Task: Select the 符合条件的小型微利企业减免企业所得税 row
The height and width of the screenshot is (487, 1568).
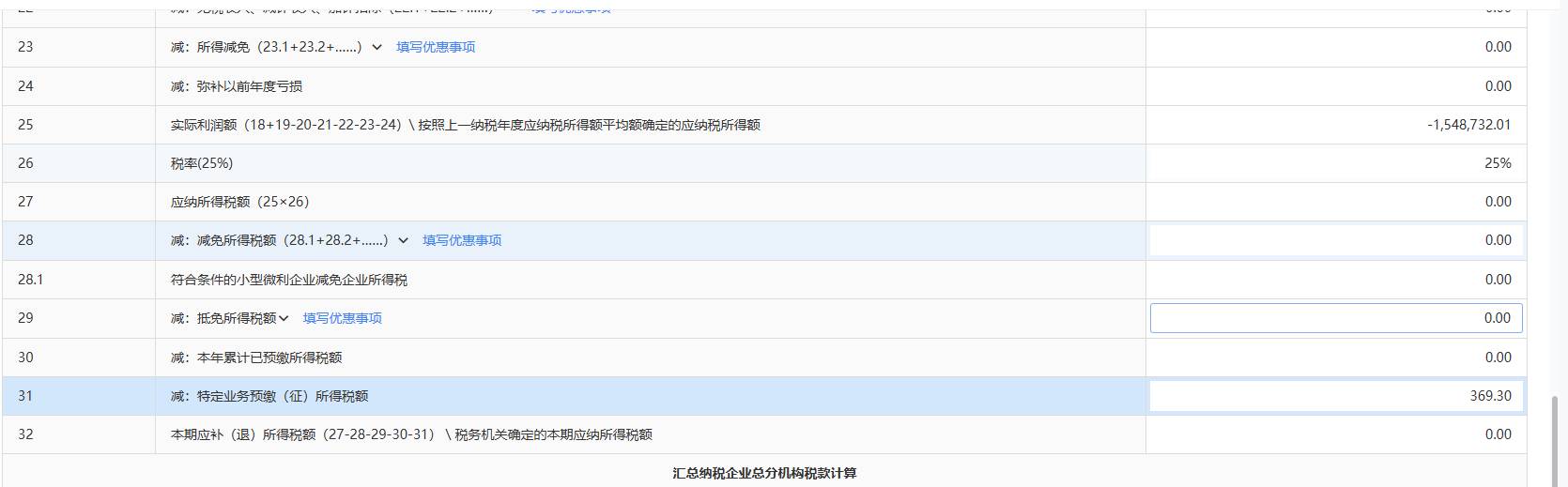Action: [x=289, y=280]
